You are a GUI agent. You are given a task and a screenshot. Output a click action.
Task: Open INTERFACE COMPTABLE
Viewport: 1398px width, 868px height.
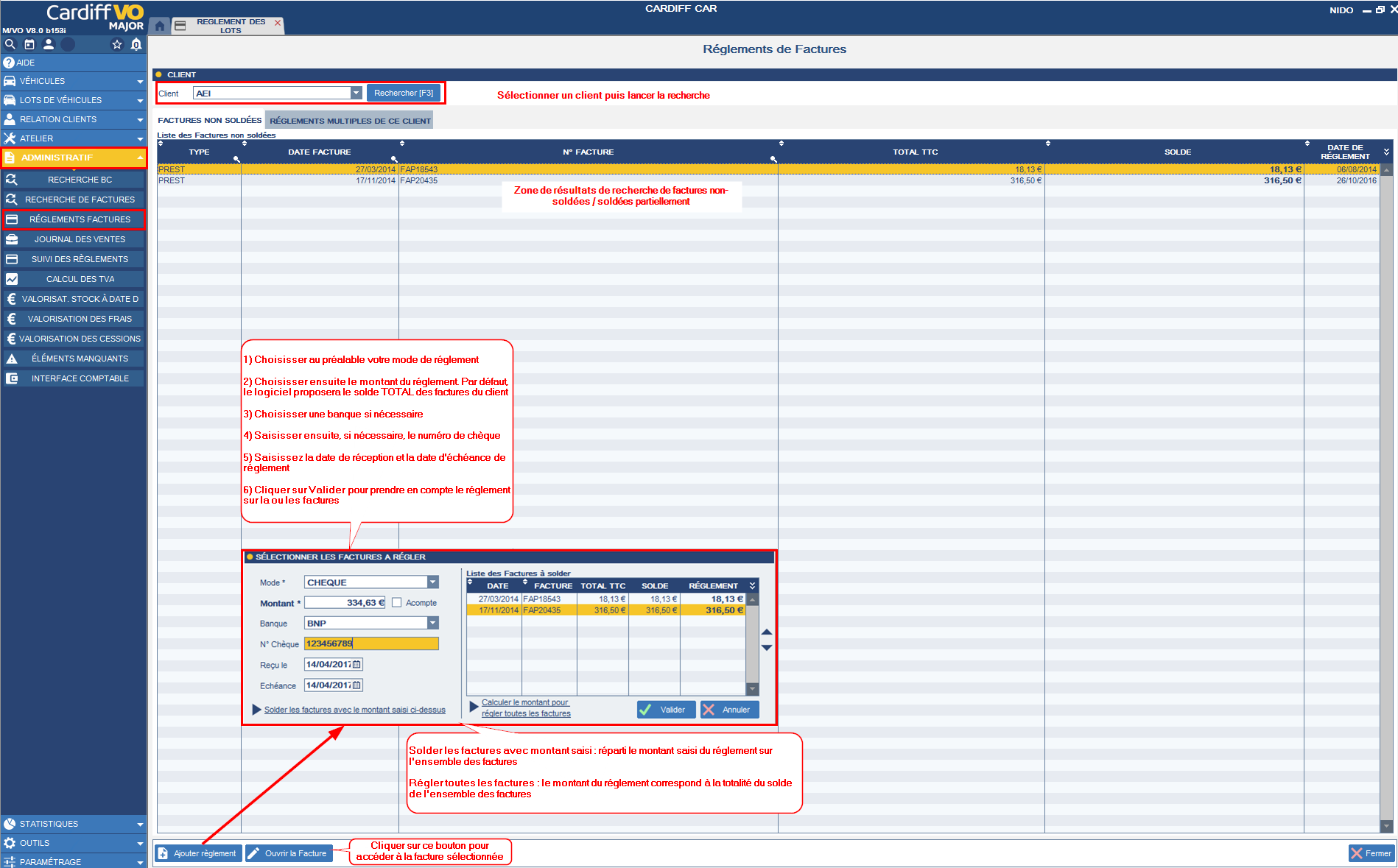74,378
